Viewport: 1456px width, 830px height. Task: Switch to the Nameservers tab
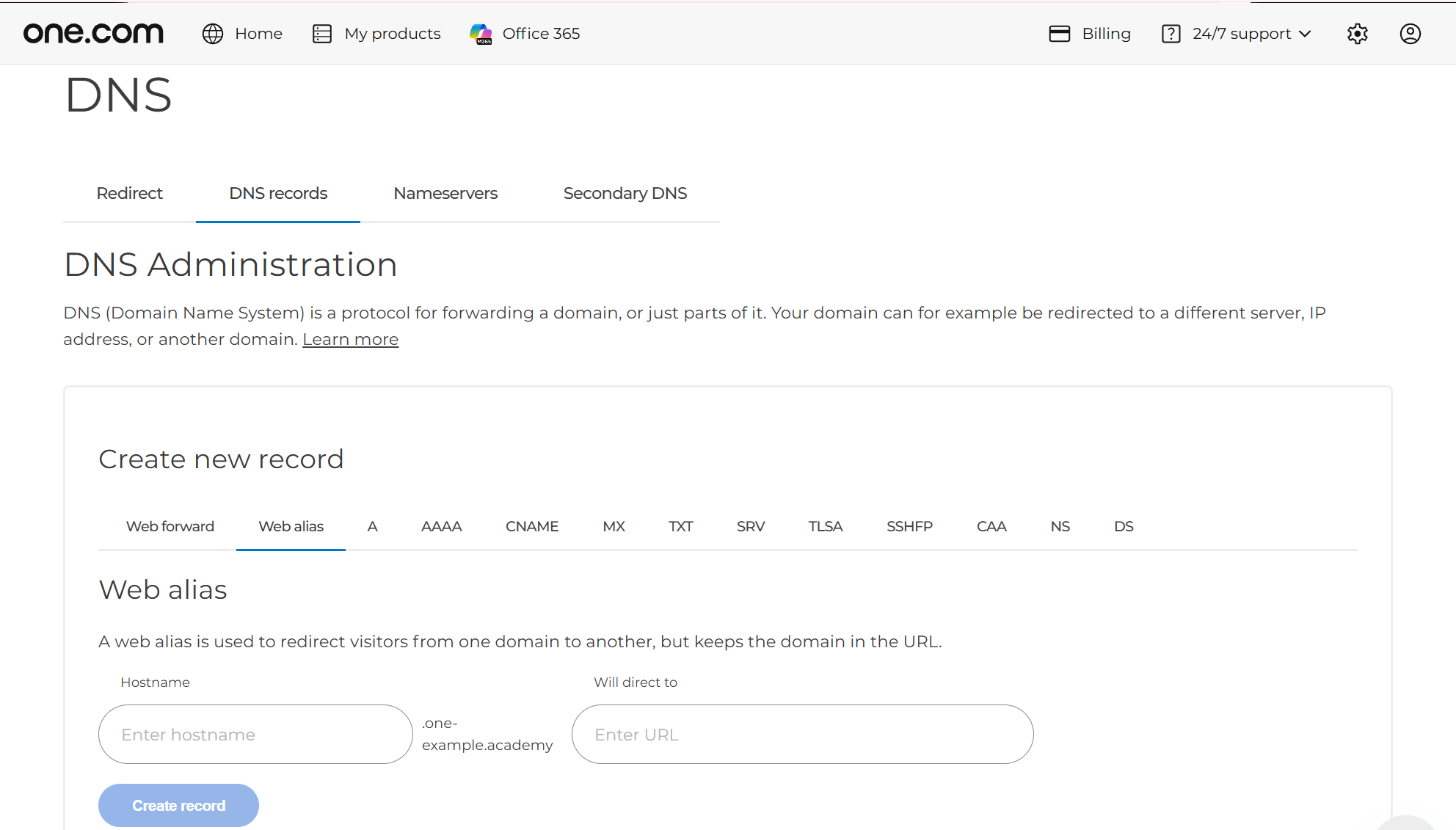(445, 193)
